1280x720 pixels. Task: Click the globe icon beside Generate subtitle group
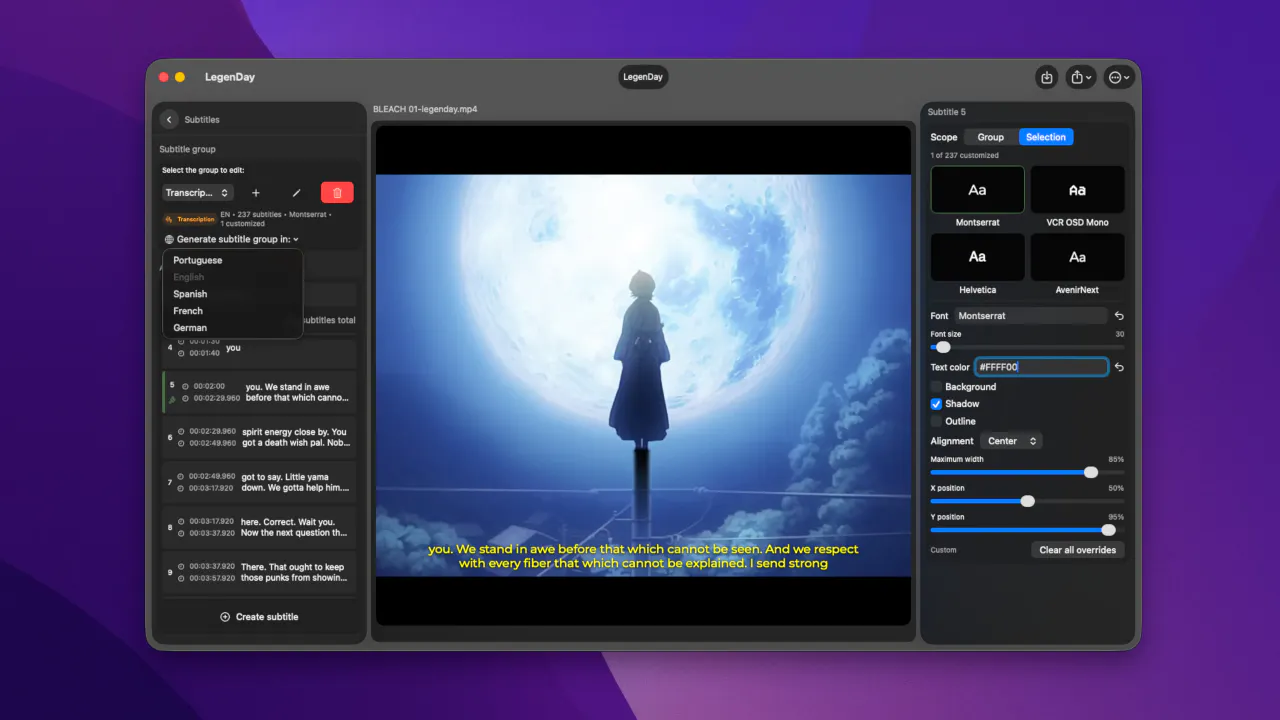[169, 240]
